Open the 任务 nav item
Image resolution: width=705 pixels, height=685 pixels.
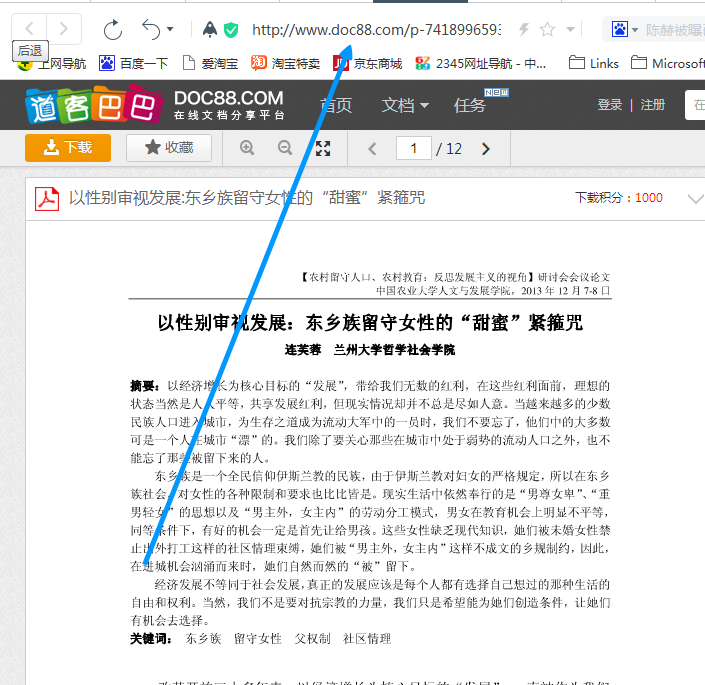click(470, 105)
